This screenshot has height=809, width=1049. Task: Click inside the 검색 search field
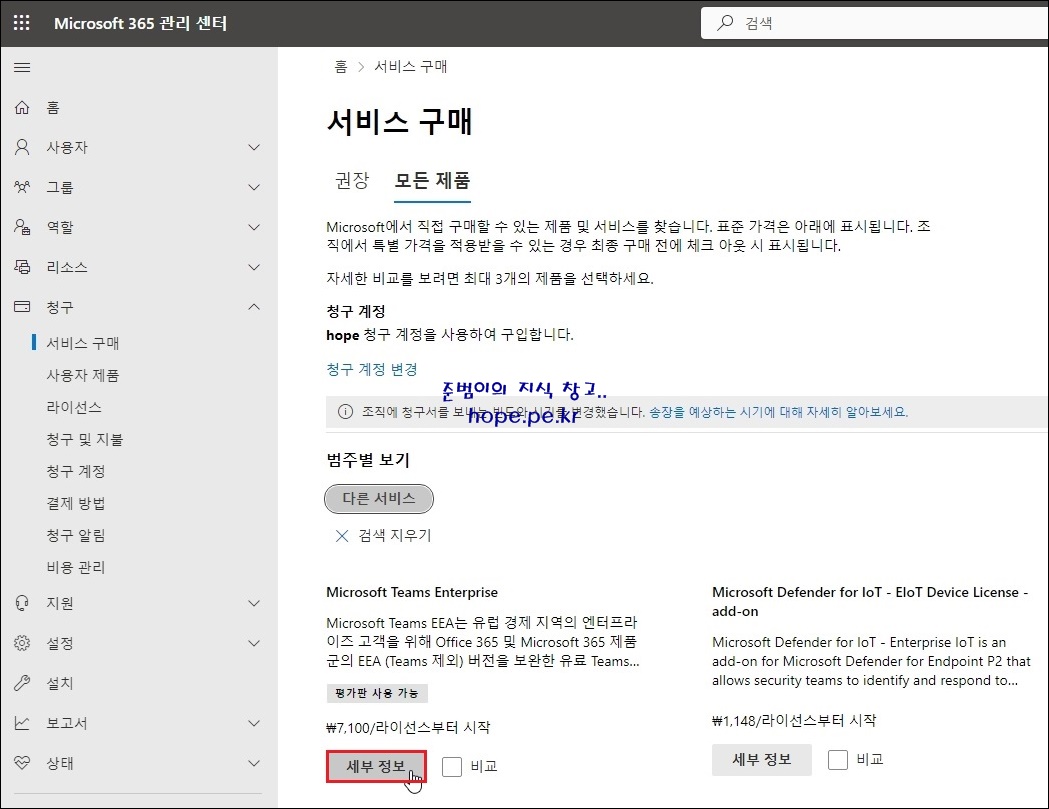(x=874, y=23)
